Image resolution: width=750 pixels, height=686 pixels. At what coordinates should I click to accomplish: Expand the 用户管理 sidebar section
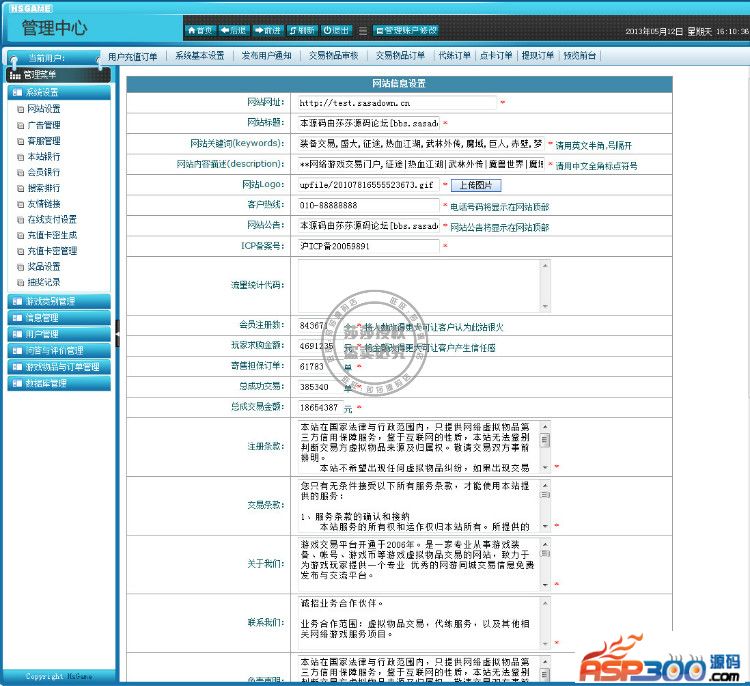pyautogui.click(x=59, y=334)
